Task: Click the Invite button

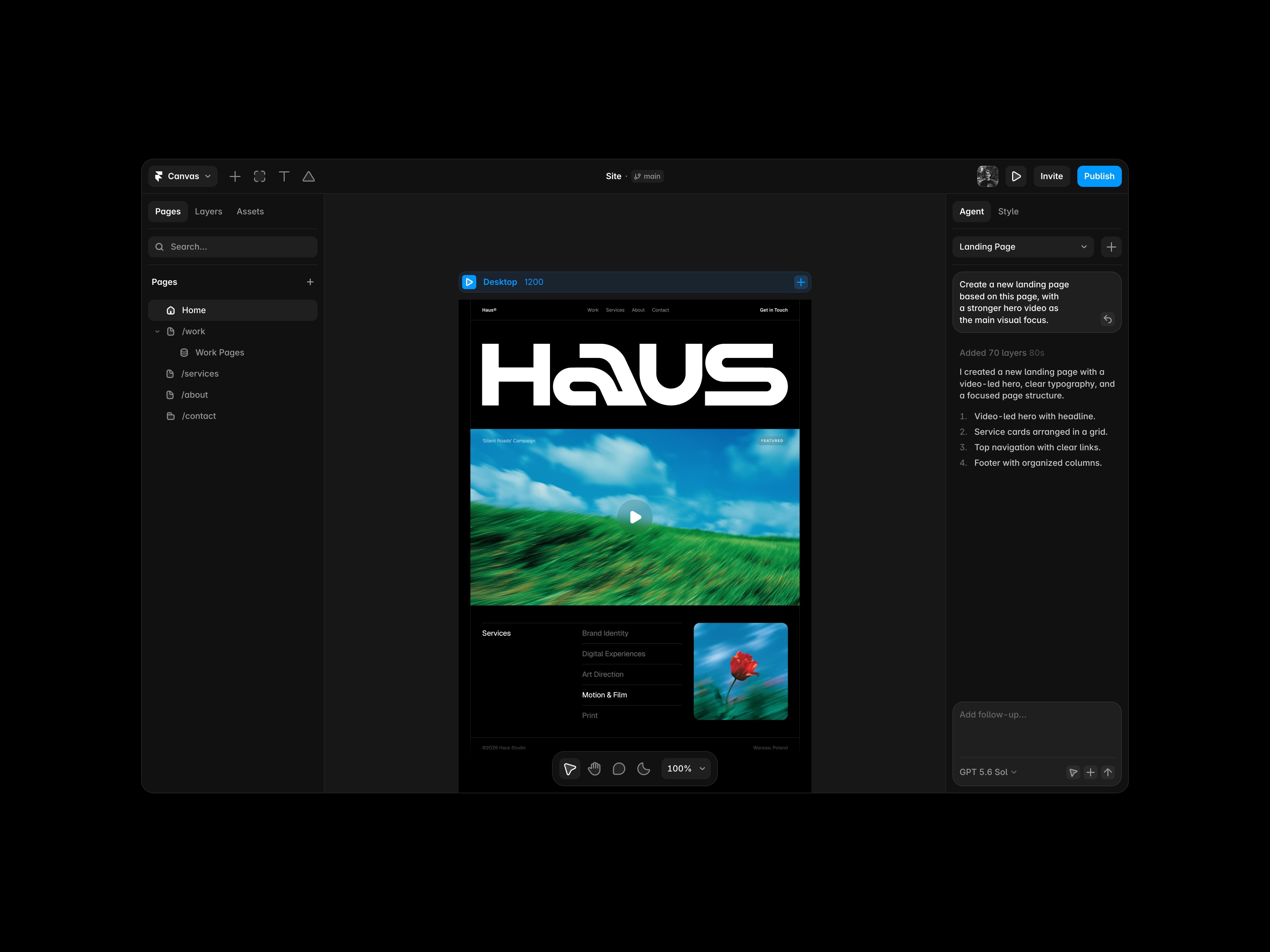Action: 1051,176
